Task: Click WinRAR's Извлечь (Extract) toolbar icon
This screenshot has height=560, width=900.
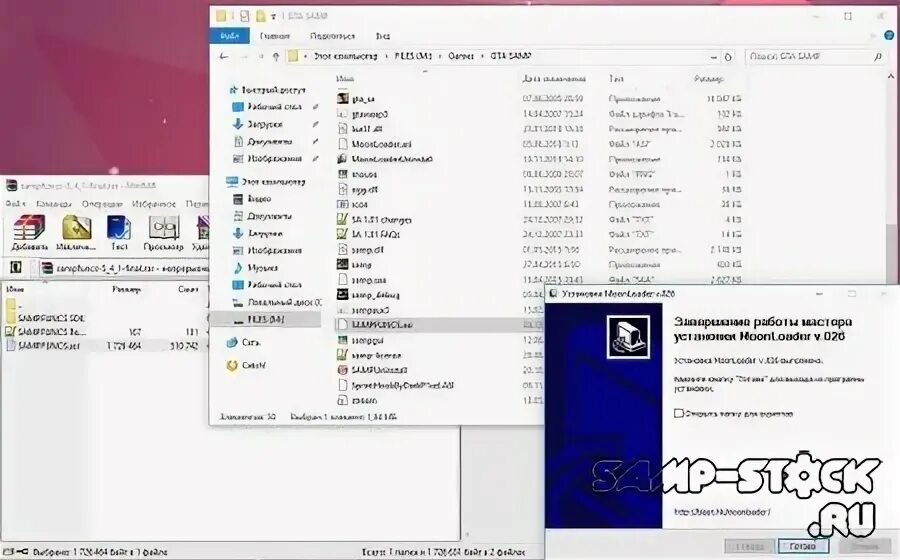Action: [76, 234]
